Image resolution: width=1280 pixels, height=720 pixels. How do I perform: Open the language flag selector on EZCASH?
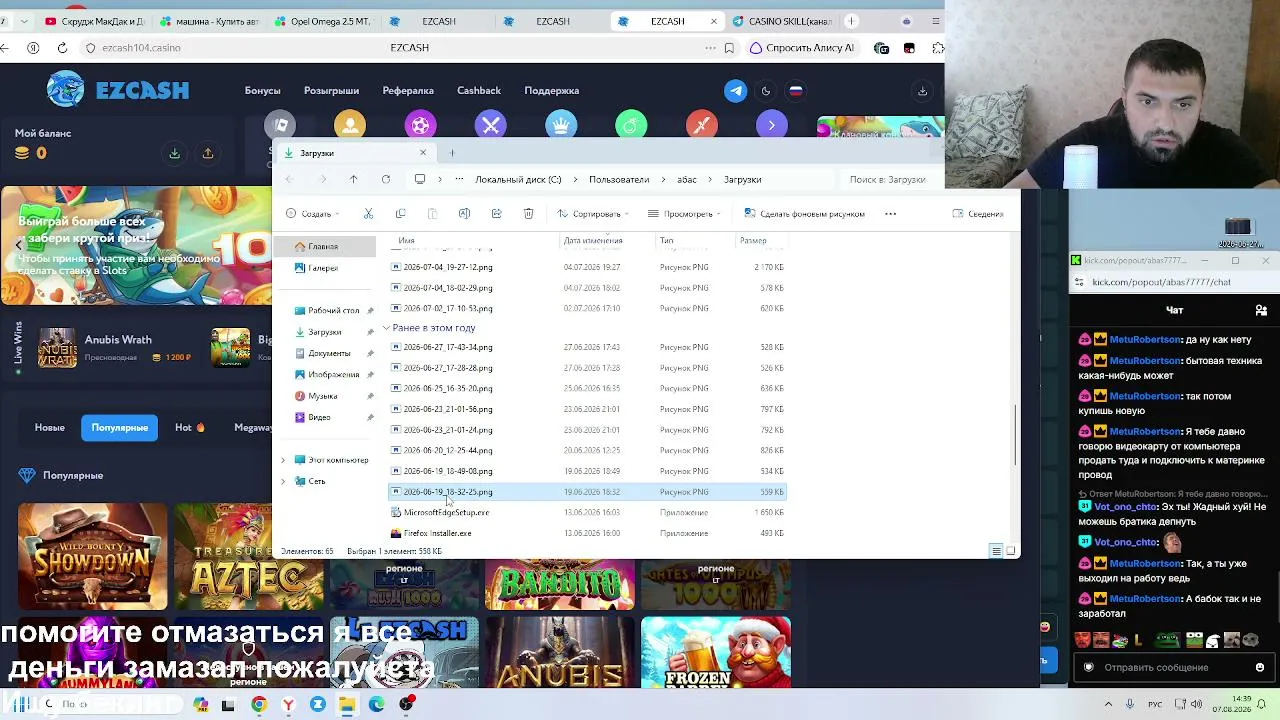coord(796,91)
